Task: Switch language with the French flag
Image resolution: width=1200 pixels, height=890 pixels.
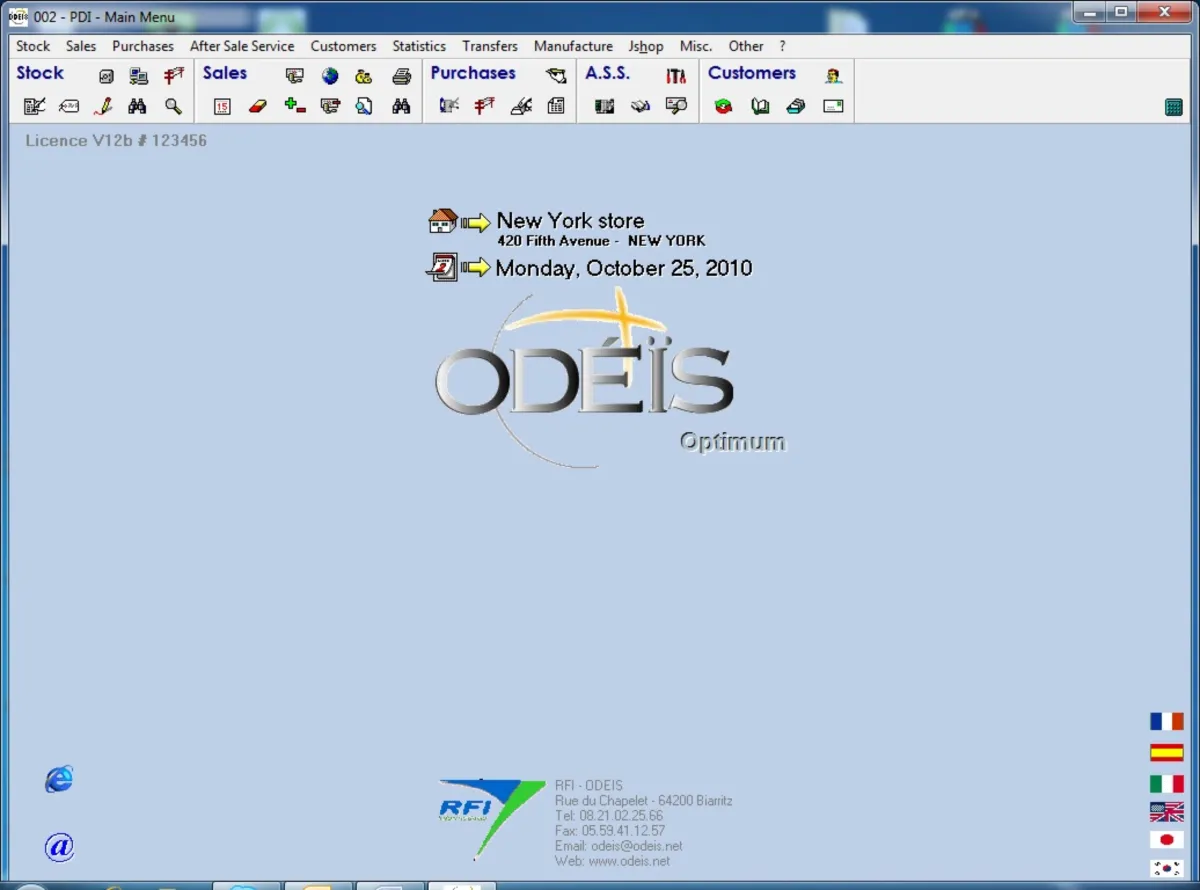Action: point(1167,721)
